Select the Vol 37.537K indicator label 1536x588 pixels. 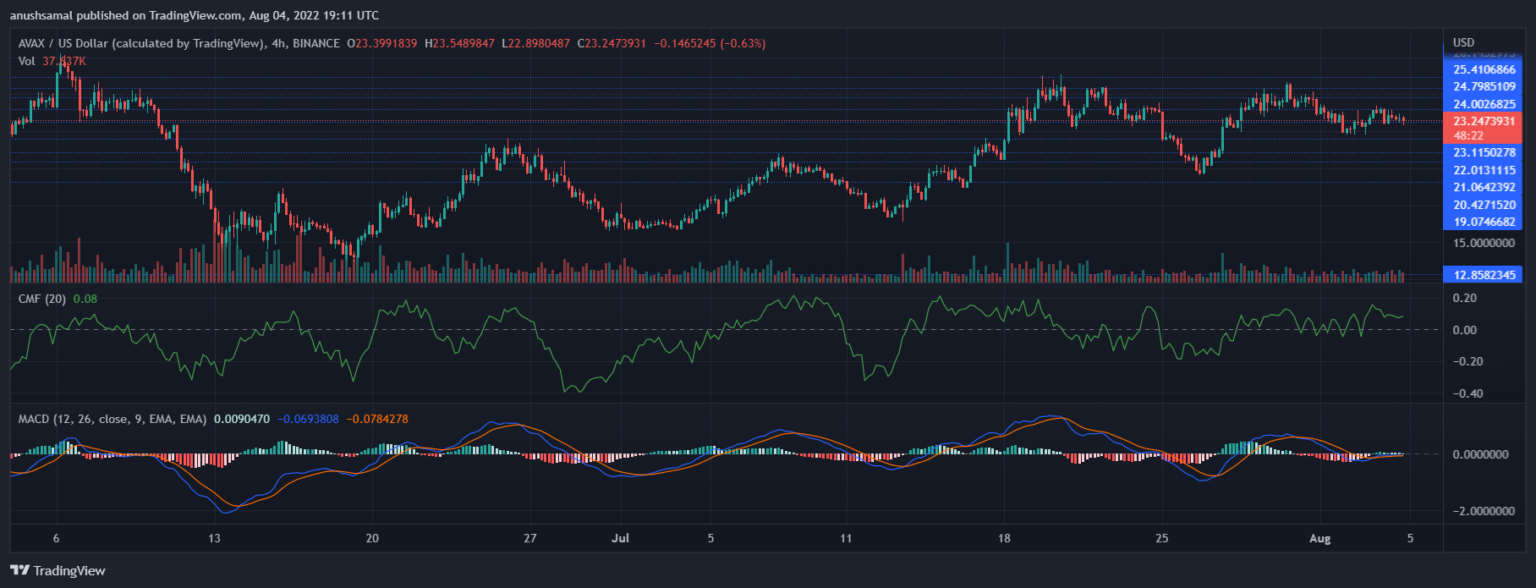point(54,61)
